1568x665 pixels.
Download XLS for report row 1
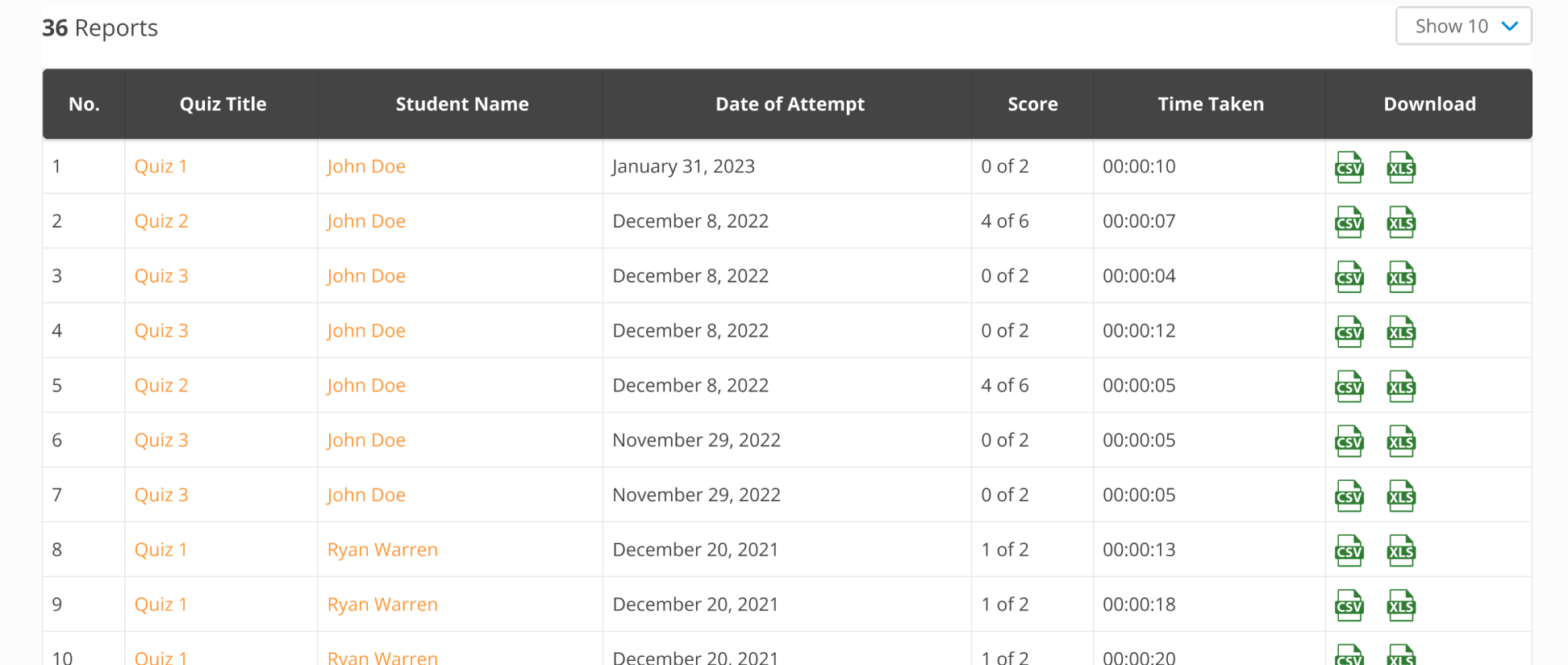[x=1401, y=168]
